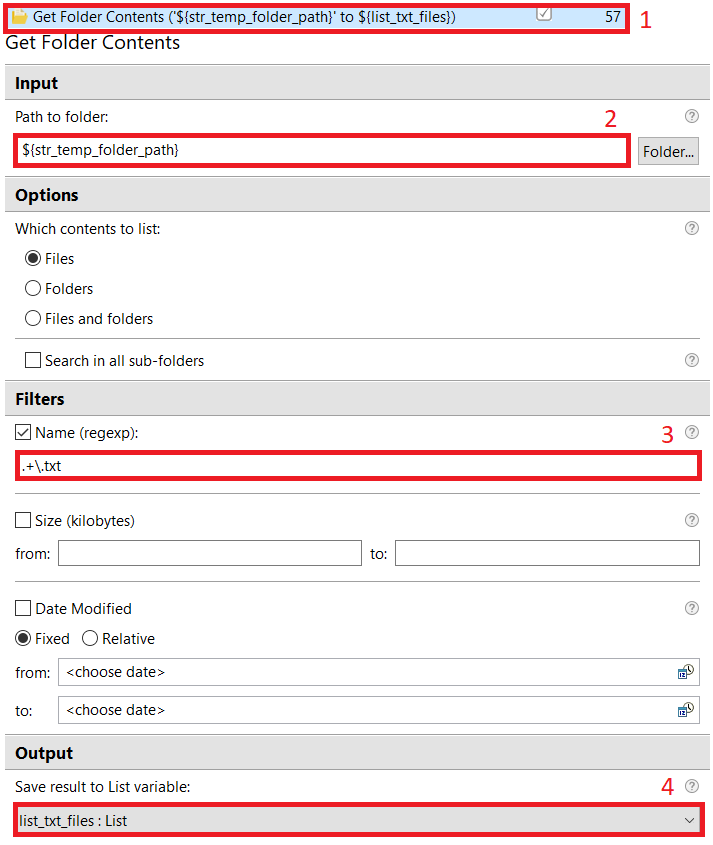Enable Search in all sub-folders checkbox
Image resolution: width=713 pixels, height=845 pixels.
33,360
